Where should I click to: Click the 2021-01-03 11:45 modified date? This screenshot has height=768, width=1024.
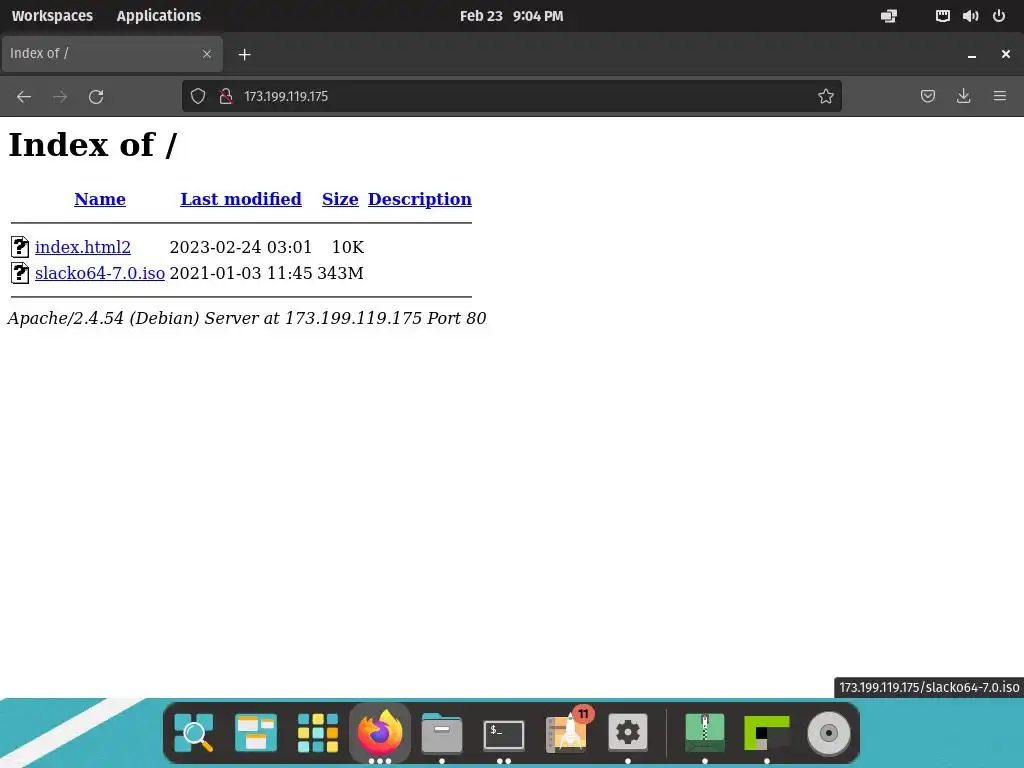point(241,273)
